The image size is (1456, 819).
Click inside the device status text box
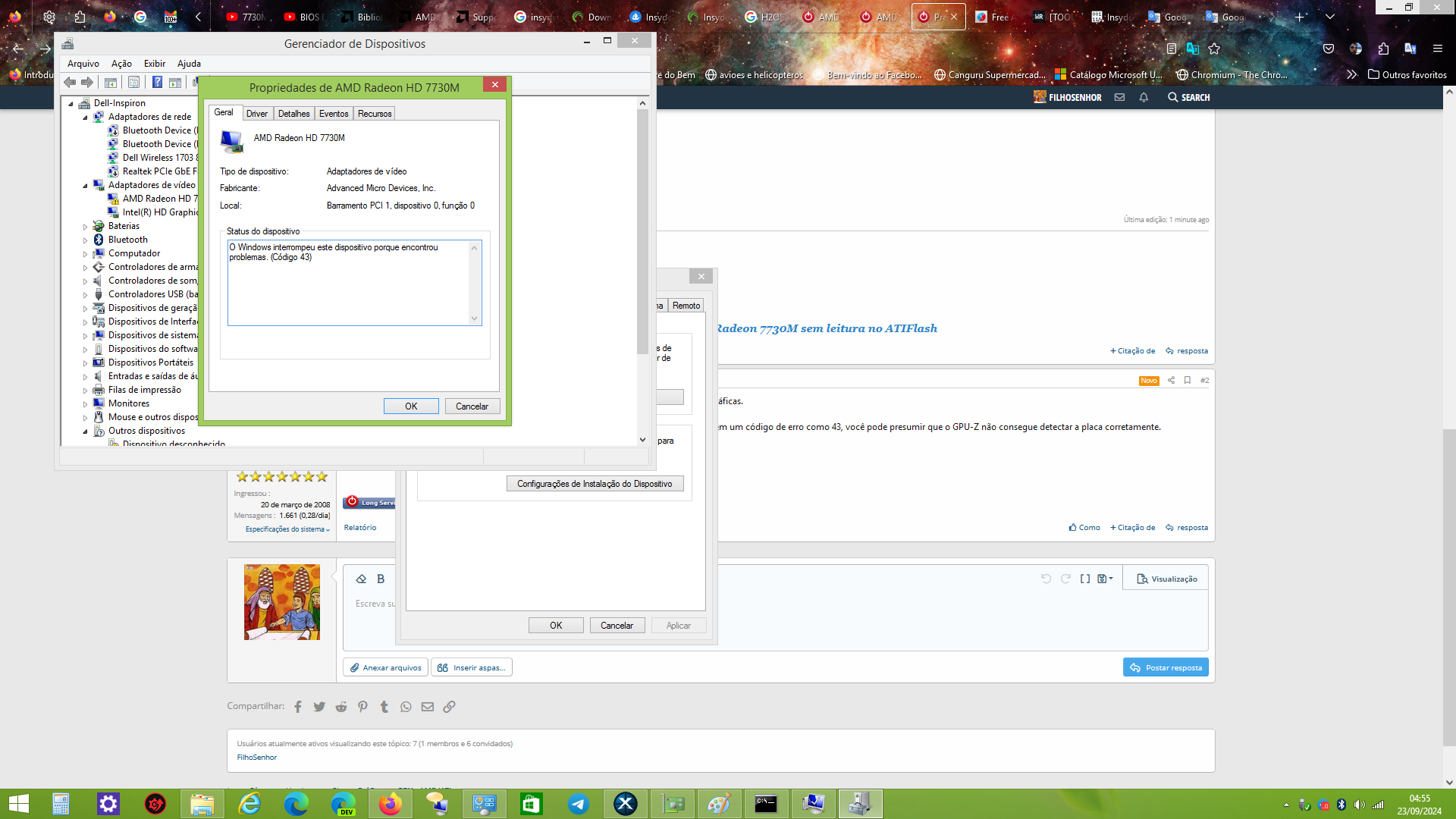click(x=349, y=283)
